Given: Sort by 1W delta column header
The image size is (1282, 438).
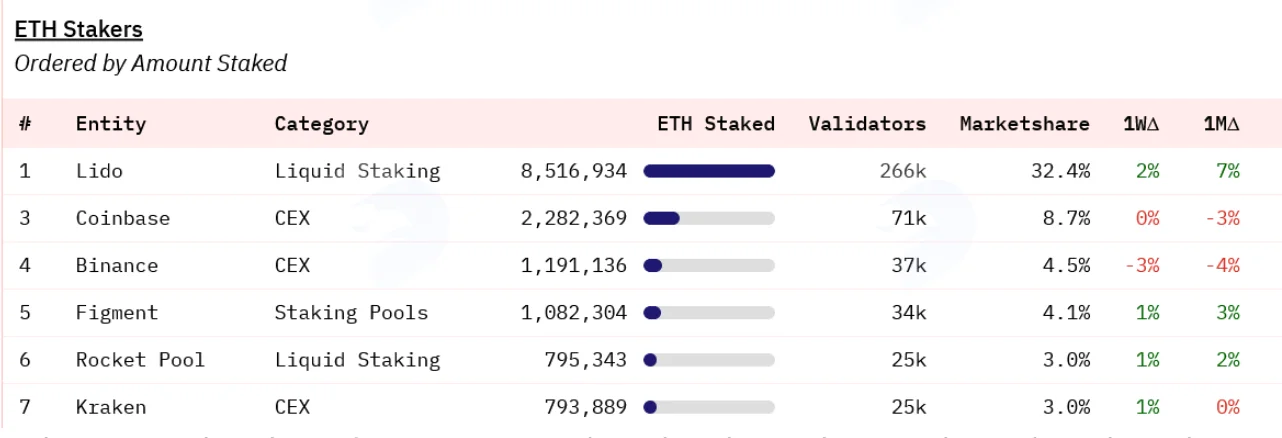Looking at the screenshot, I should [x=1141, y=124].
